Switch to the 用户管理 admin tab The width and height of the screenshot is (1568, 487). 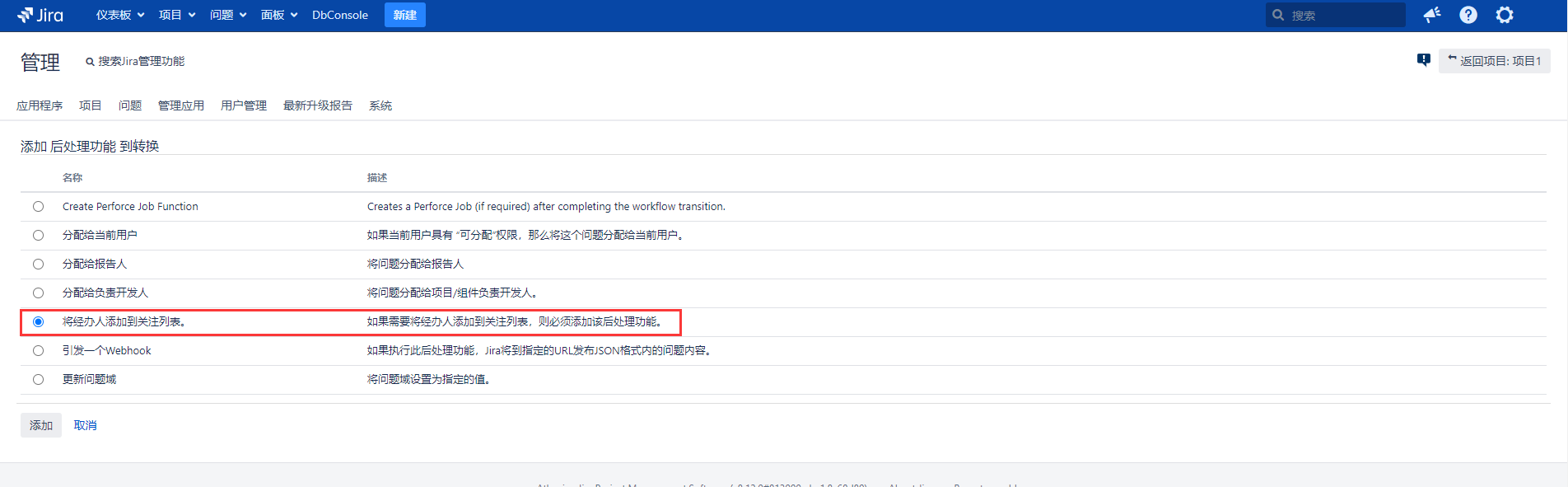pos(244,105)
